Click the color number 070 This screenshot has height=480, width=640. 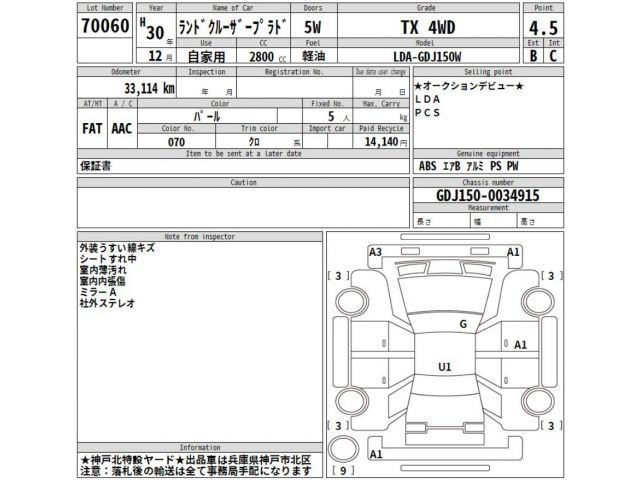point(176,142)
